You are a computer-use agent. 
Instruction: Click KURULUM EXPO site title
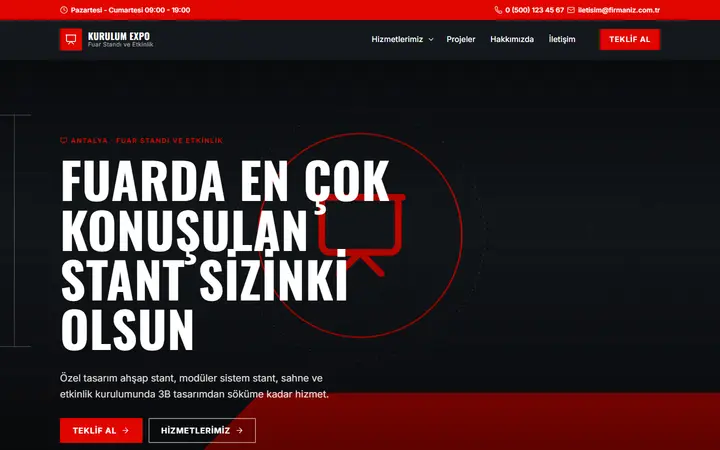118,36
